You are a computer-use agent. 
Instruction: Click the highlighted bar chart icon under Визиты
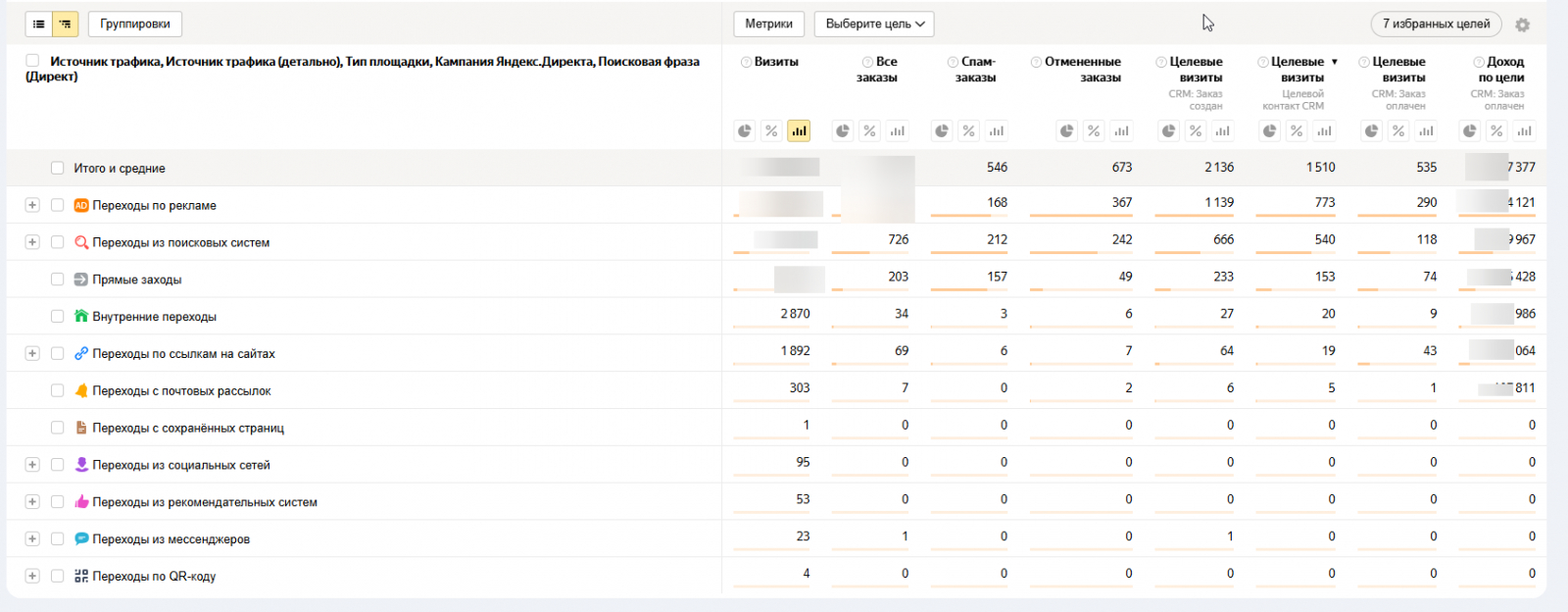coord(799,130)
